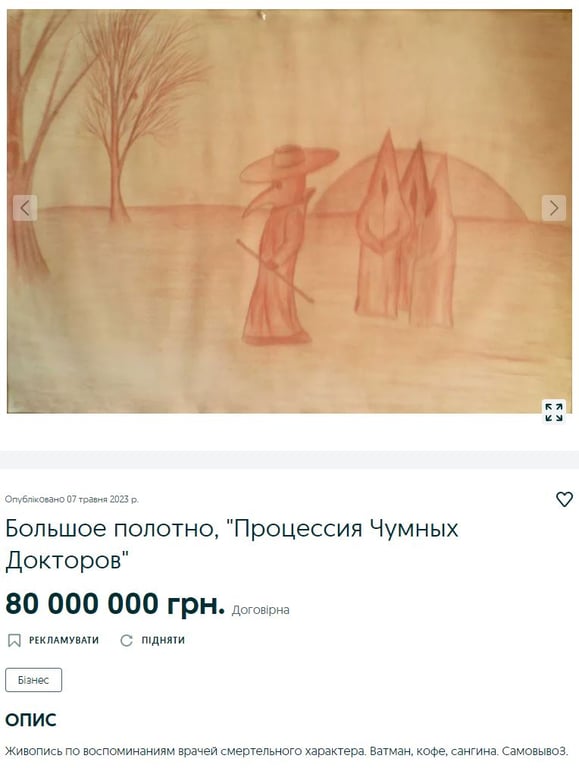Open fullscreen view of the painting
579x768 pixels.
tap(554, 412)
